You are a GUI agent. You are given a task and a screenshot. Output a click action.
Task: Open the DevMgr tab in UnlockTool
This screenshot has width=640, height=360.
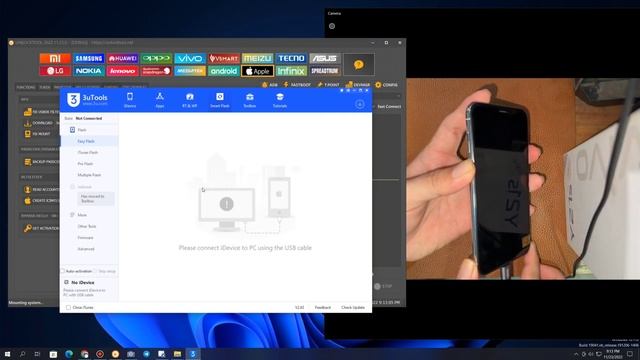(358, 85)
